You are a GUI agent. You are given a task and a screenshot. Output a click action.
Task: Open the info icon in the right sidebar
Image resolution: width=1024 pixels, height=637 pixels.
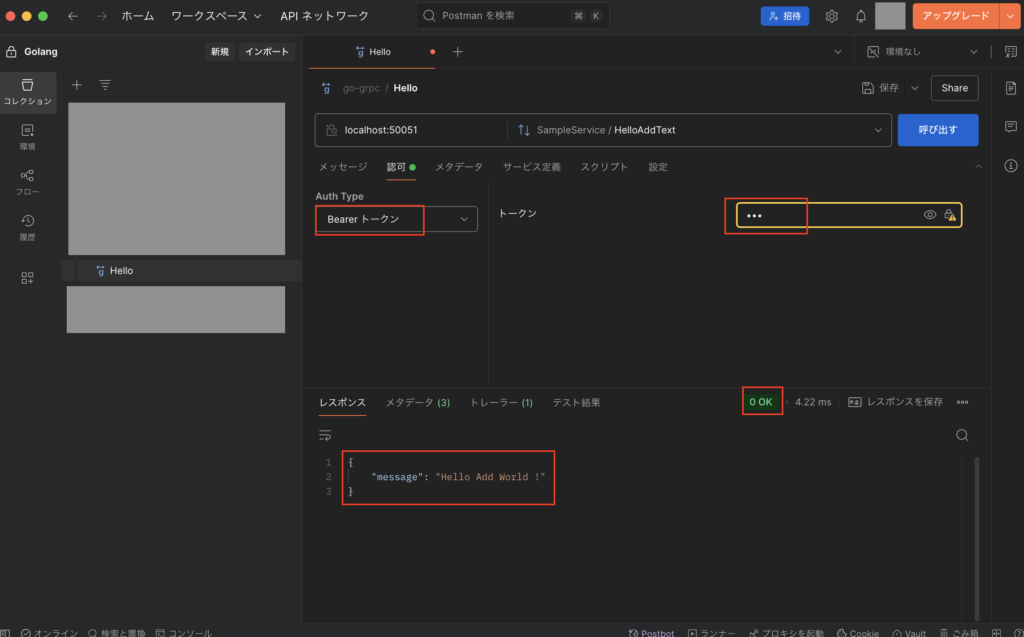[1010, 166]
